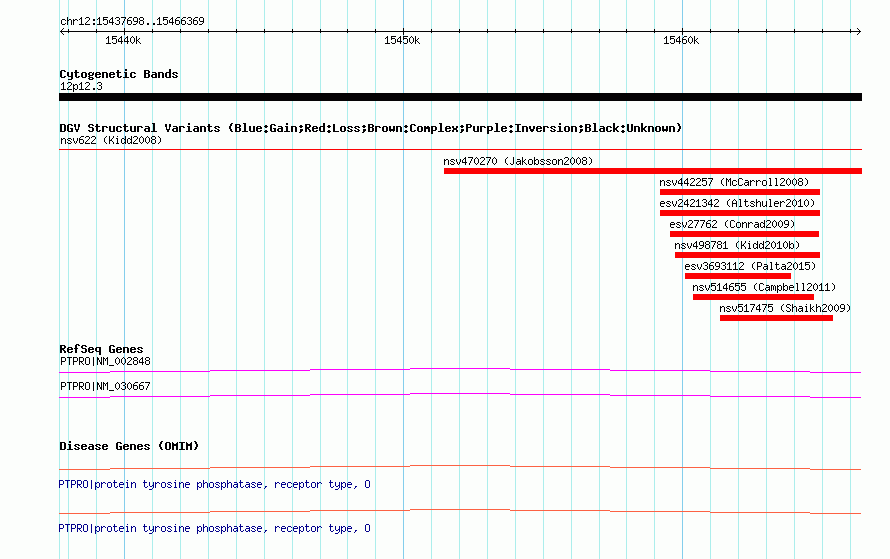Click the red bar for nsv470270
This screenshot has height=559, width=890.
pyautogui.click(x=653, y=171)
